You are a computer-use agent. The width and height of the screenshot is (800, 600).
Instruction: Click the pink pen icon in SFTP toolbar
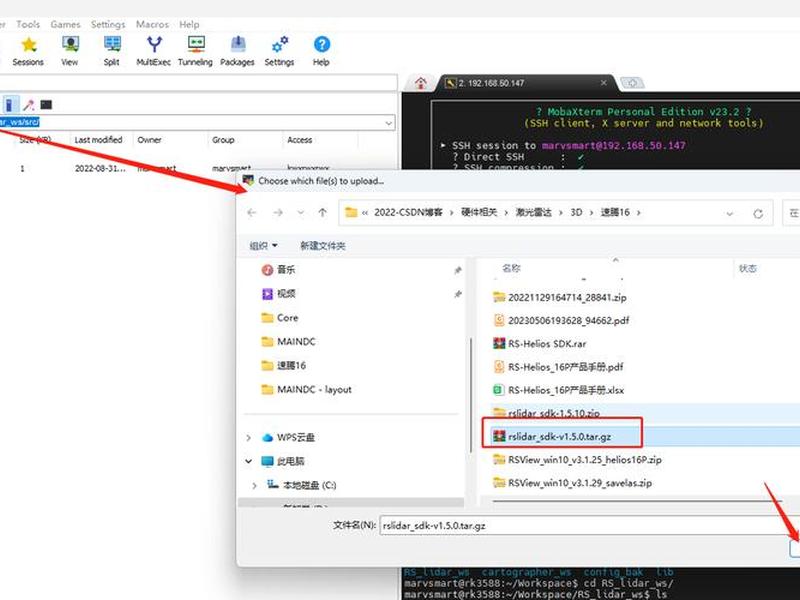coord(29,105)
